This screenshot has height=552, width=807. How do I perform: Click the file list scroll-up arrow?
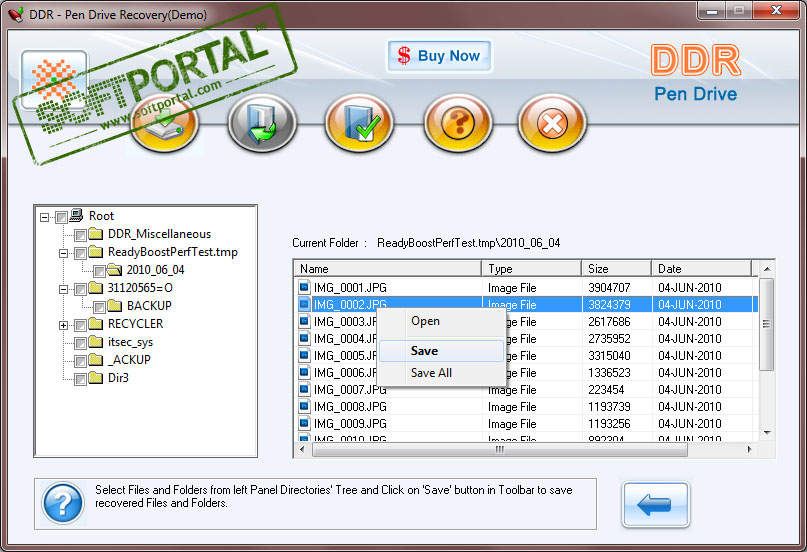pyautogui.click(x=767, y=269)
